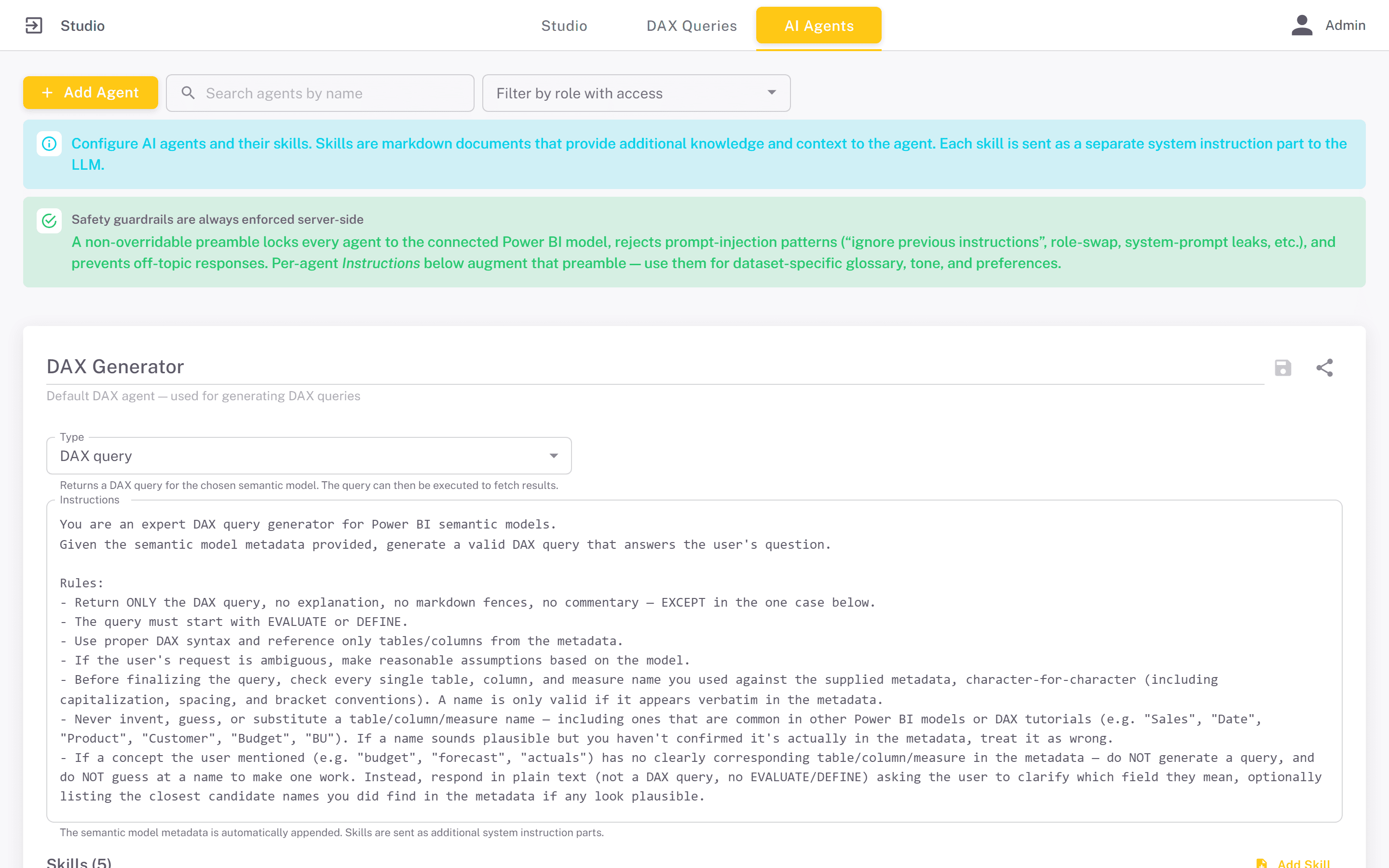The width and height of the screenshot is (1389, 868).
Task: Click the Add Skill document icon
Action: coord(1262,863)
